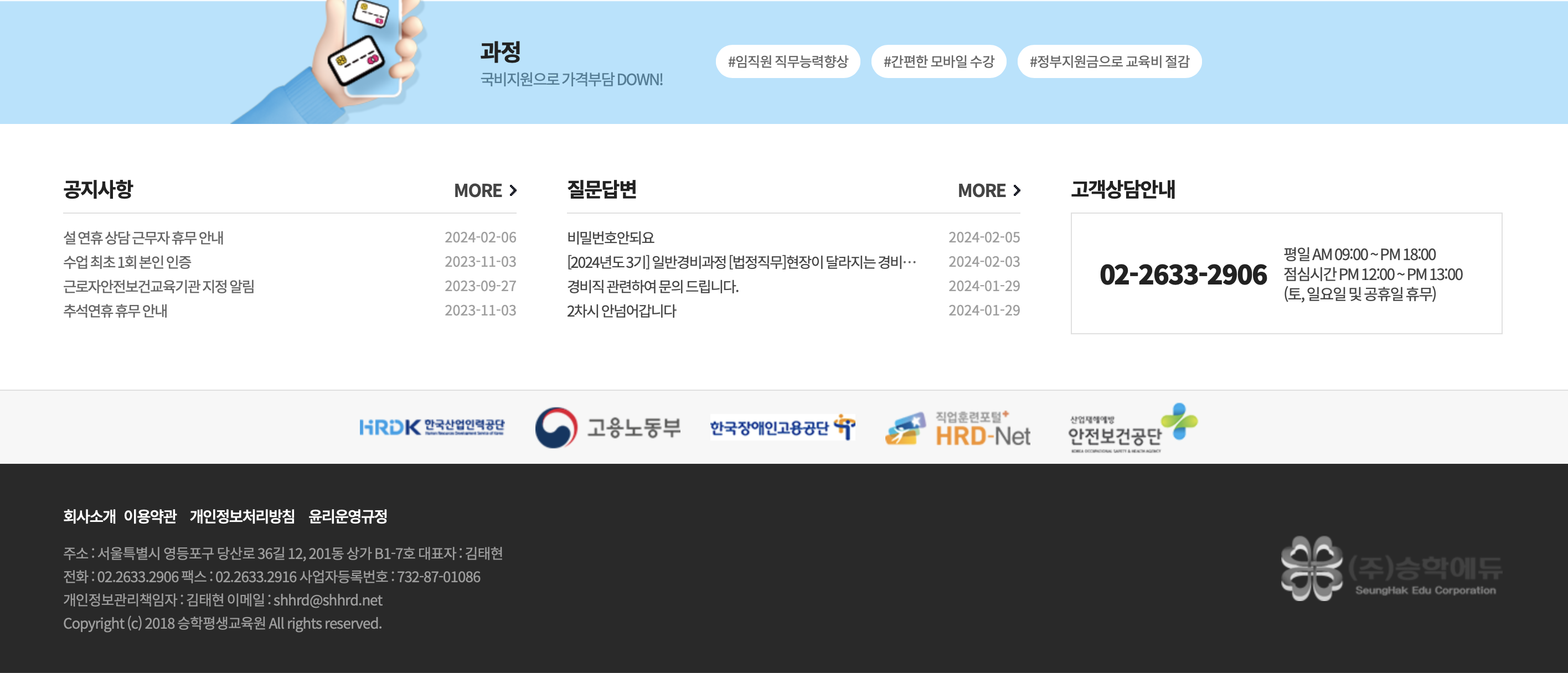The width and height of the screenshot is (1568, 673).
Task: Expand 공지사항 with the MORE arrow
Action: click(x=485, y=190)
